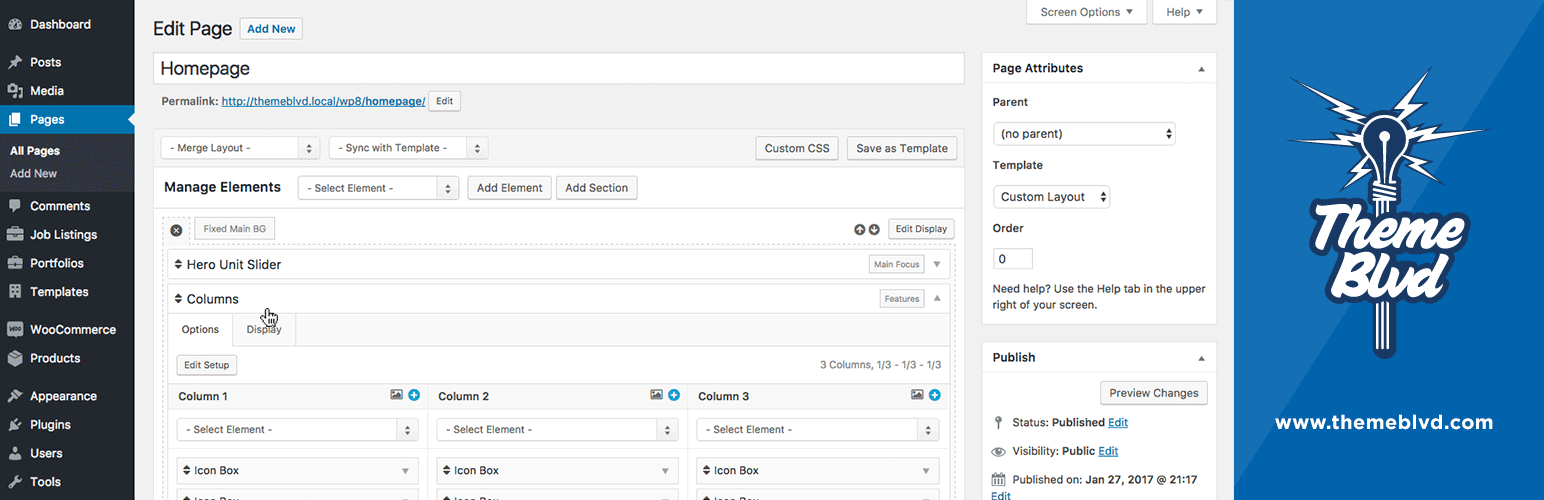Move section up with arrow icon

coord(859,229)
